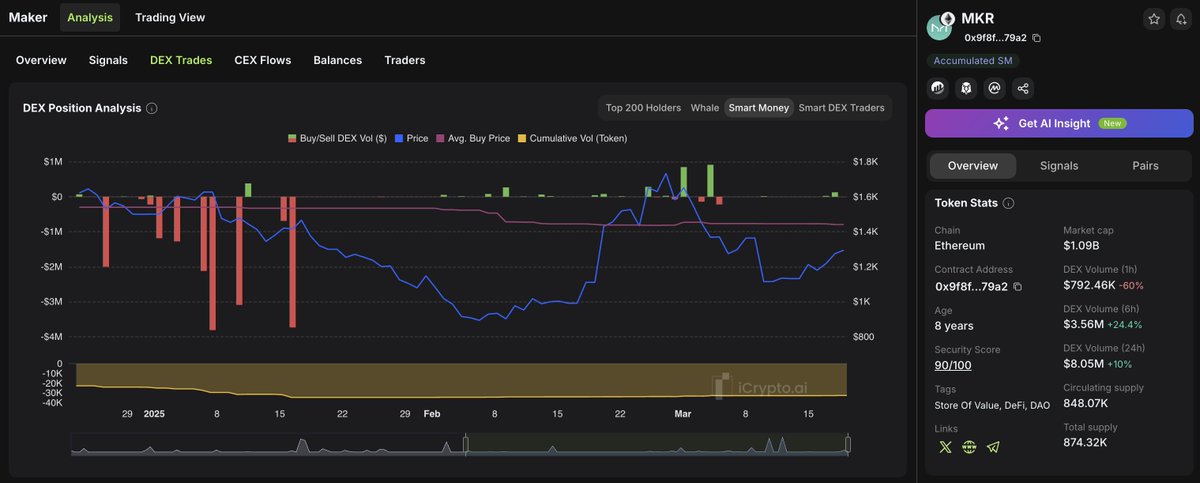Copy the Contract Address in Token Stats
Screen dimensions: 1200x483
coord(1017,287)
